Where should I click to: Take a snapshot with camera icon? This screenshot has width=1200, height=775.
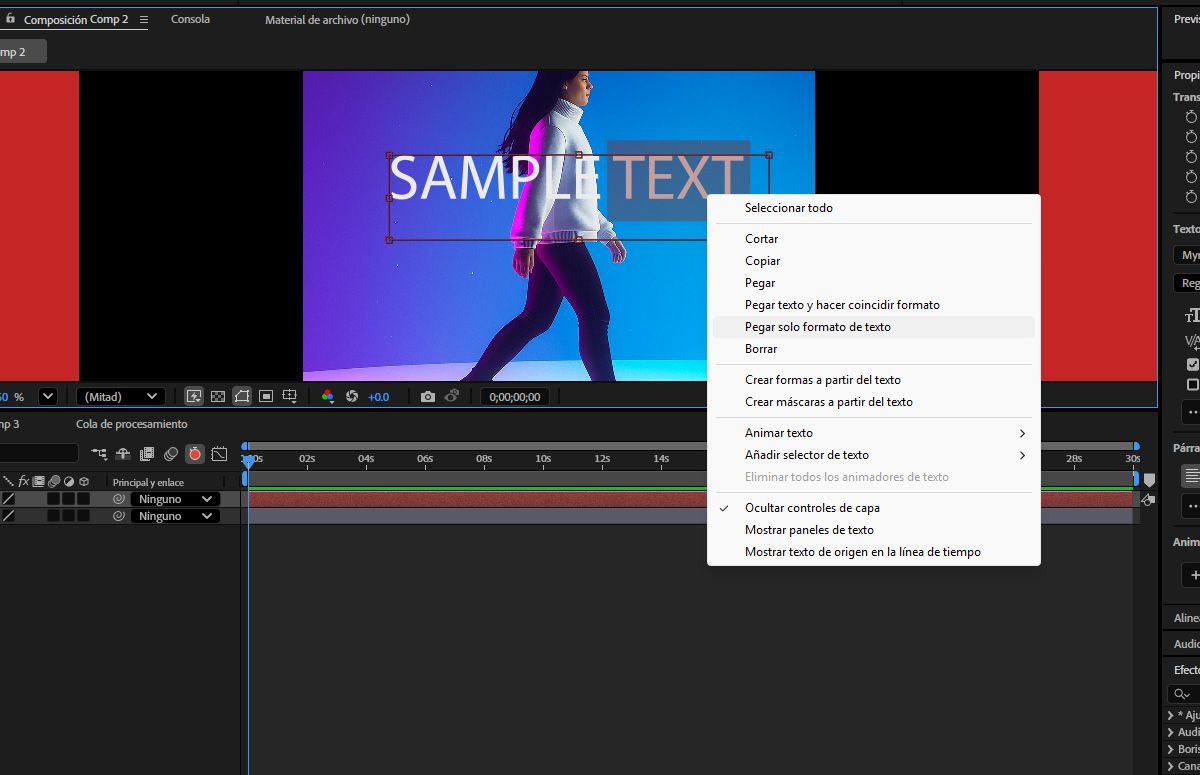click(428, 396)
